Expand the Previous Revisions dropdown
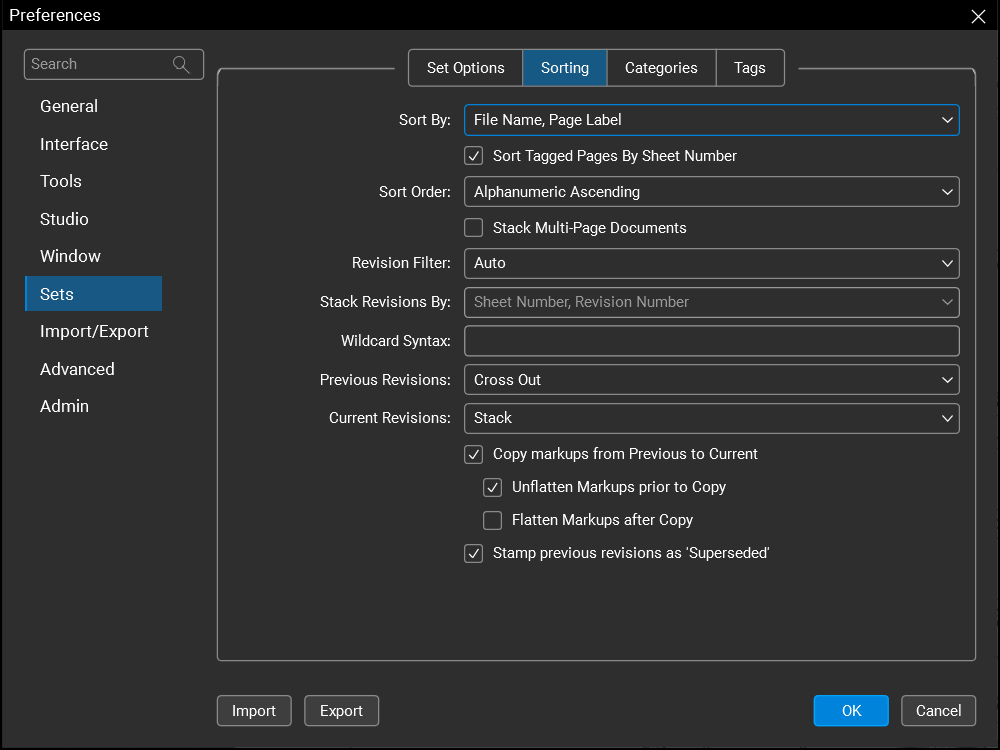Image resolution: width=1000 pixels, height=750 pixels. tap(711, 380)
